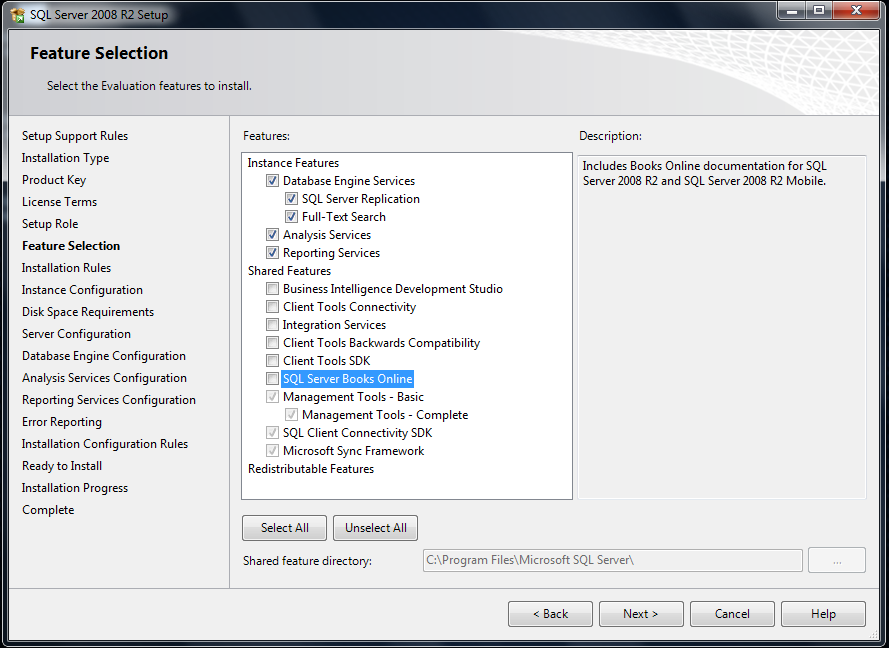Viewport: 889px width, 648px height.
Task: Maximize the SQL Server Setup window
Action: 819,11
